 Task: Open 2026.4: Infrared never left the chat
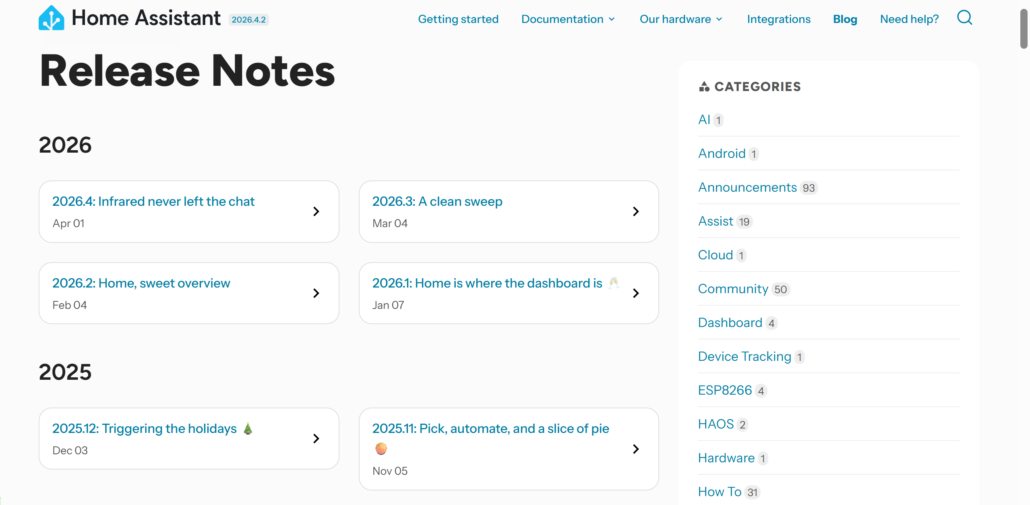tap(154, 202)
